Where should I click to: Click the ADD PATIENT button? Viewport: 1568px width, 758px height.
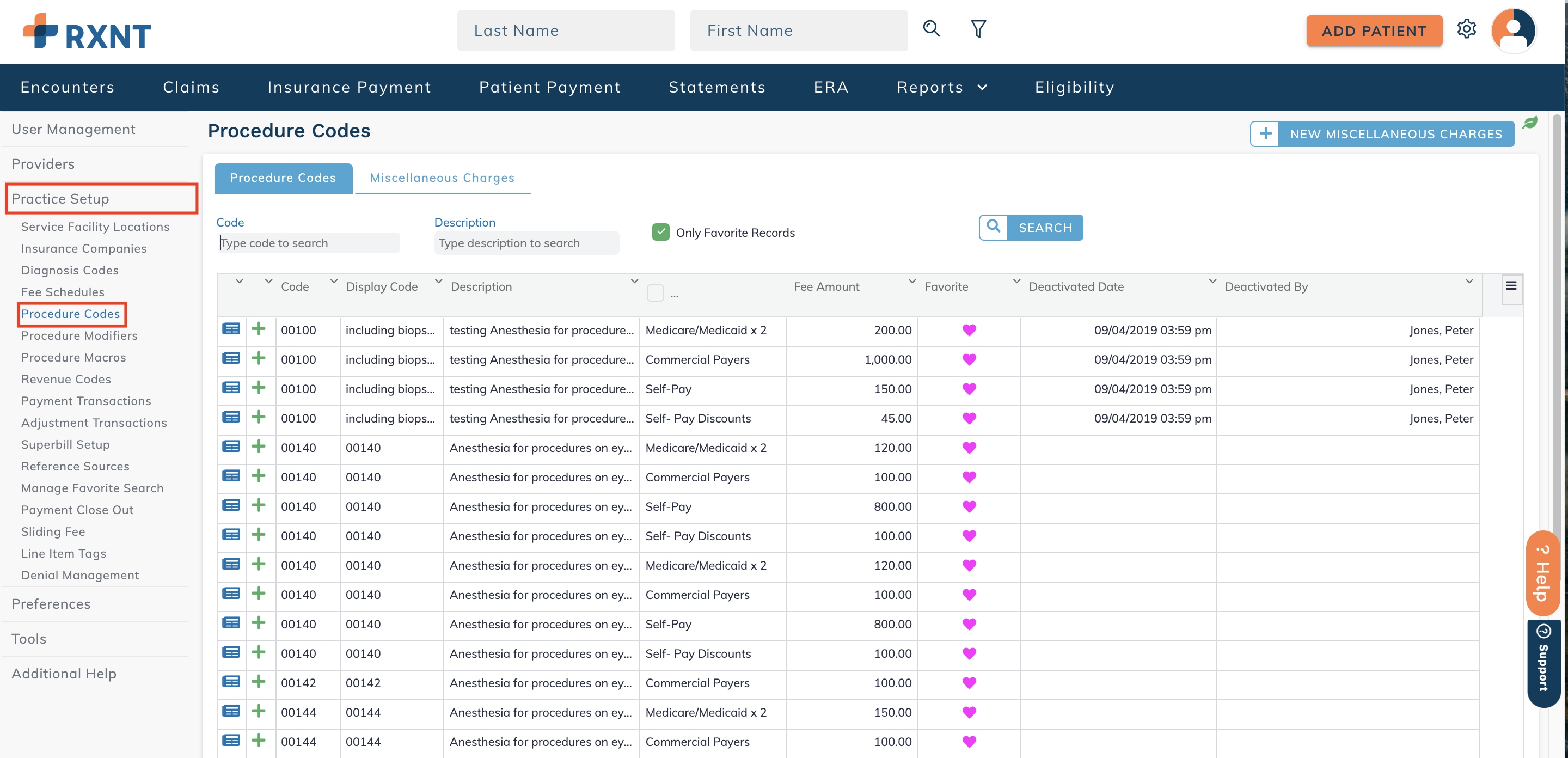coord(1374,31)
